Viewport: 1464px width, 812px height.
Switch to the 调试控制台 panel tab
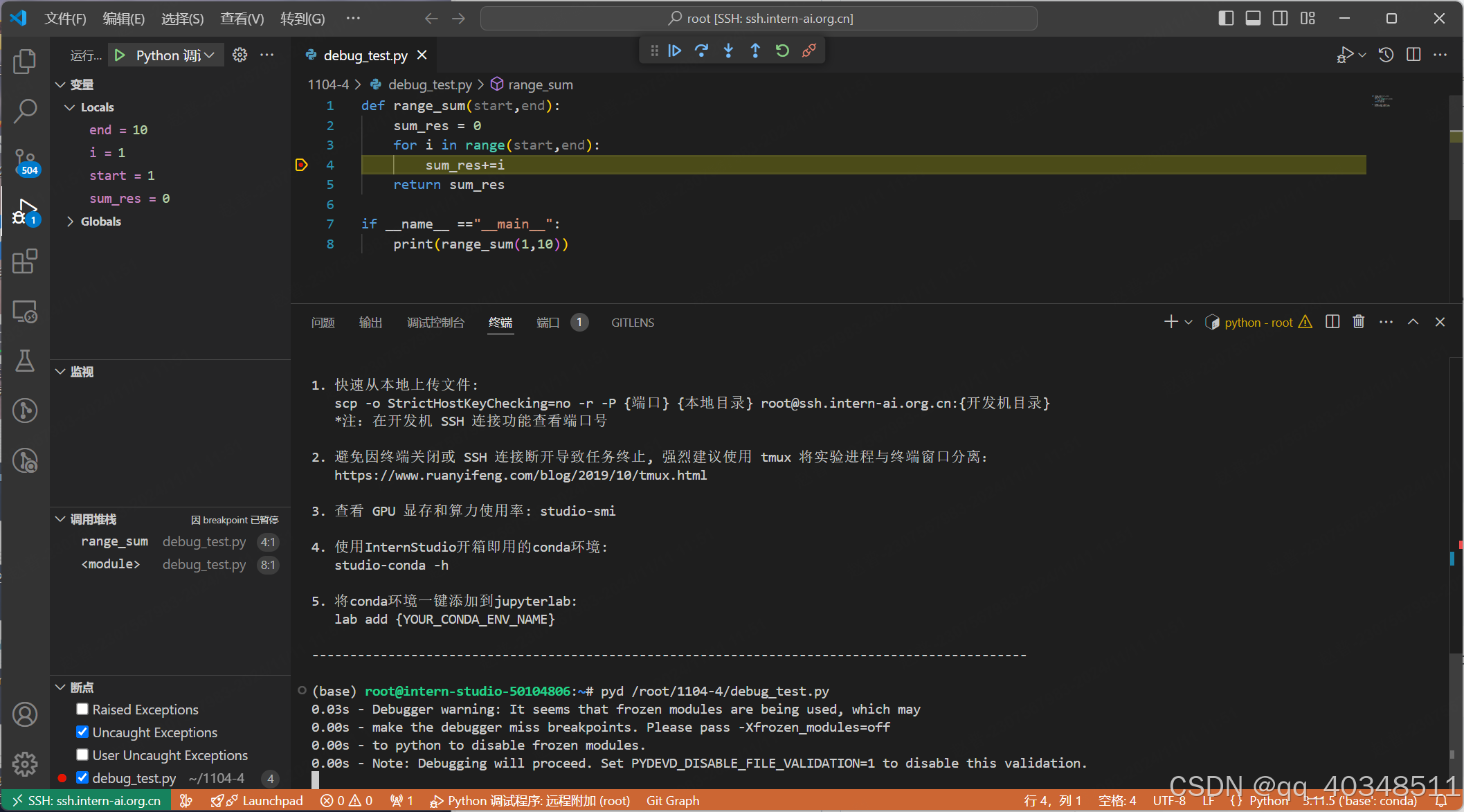(x=435, y=323)
